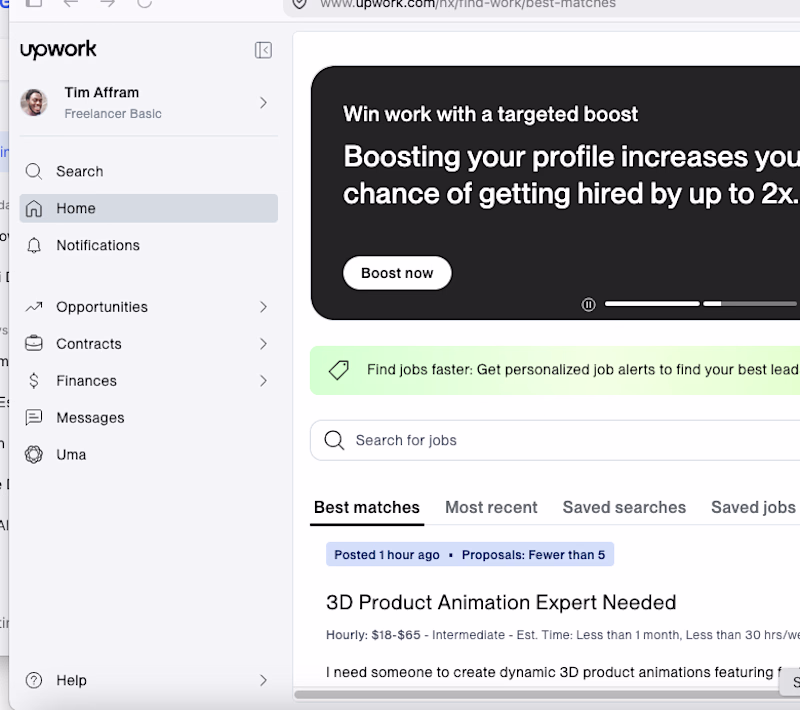
Task: Click the Notifications bell icon
Action: [x=34, y=245]
